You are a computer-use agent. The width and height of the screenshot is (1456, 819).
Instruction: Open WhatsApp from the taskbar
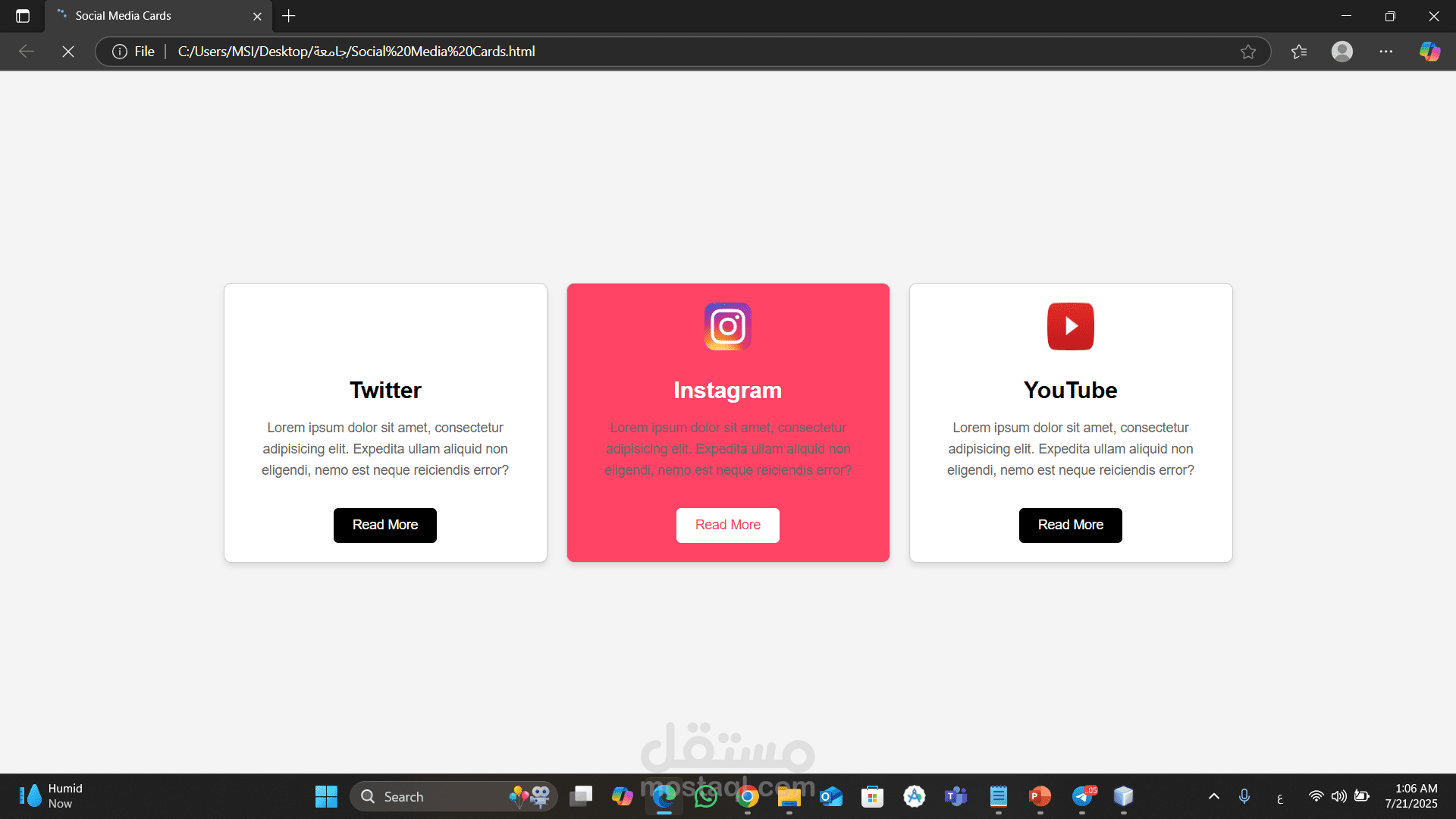tap(706, 796)
